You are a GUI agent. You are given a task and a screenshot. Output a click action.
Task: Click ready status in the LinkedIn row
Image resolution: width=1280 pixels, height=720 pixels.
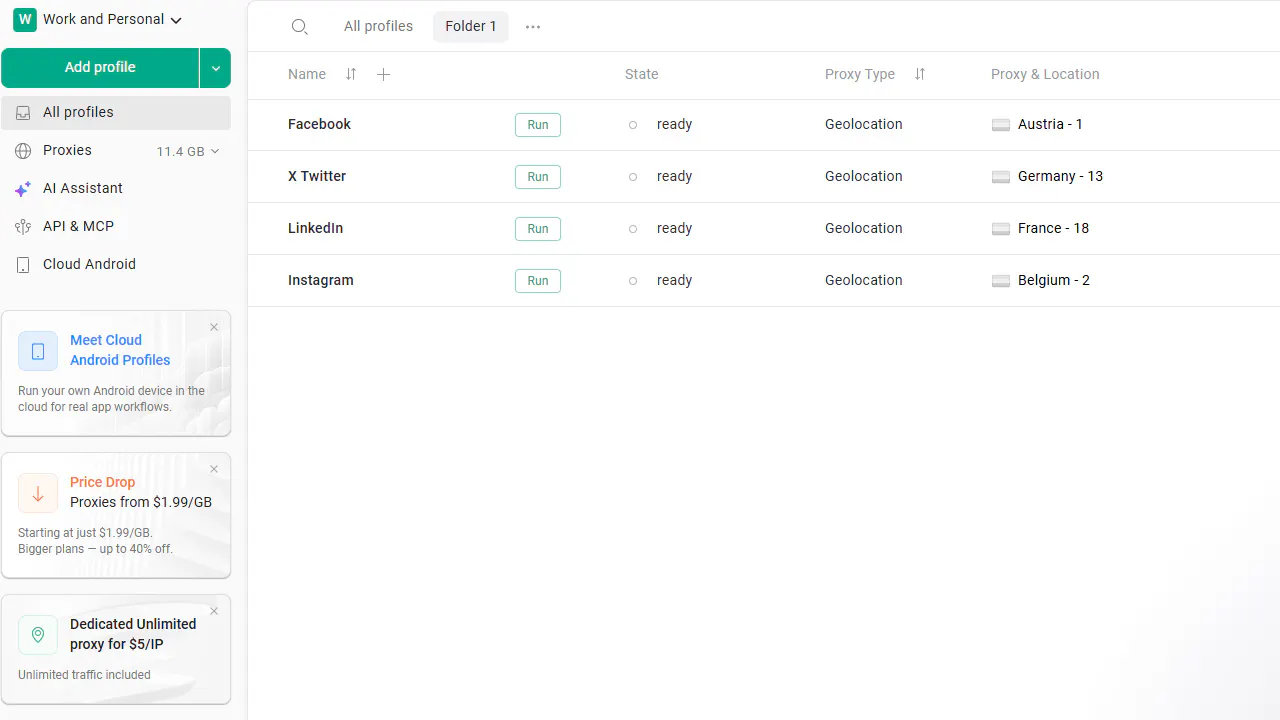674,228
